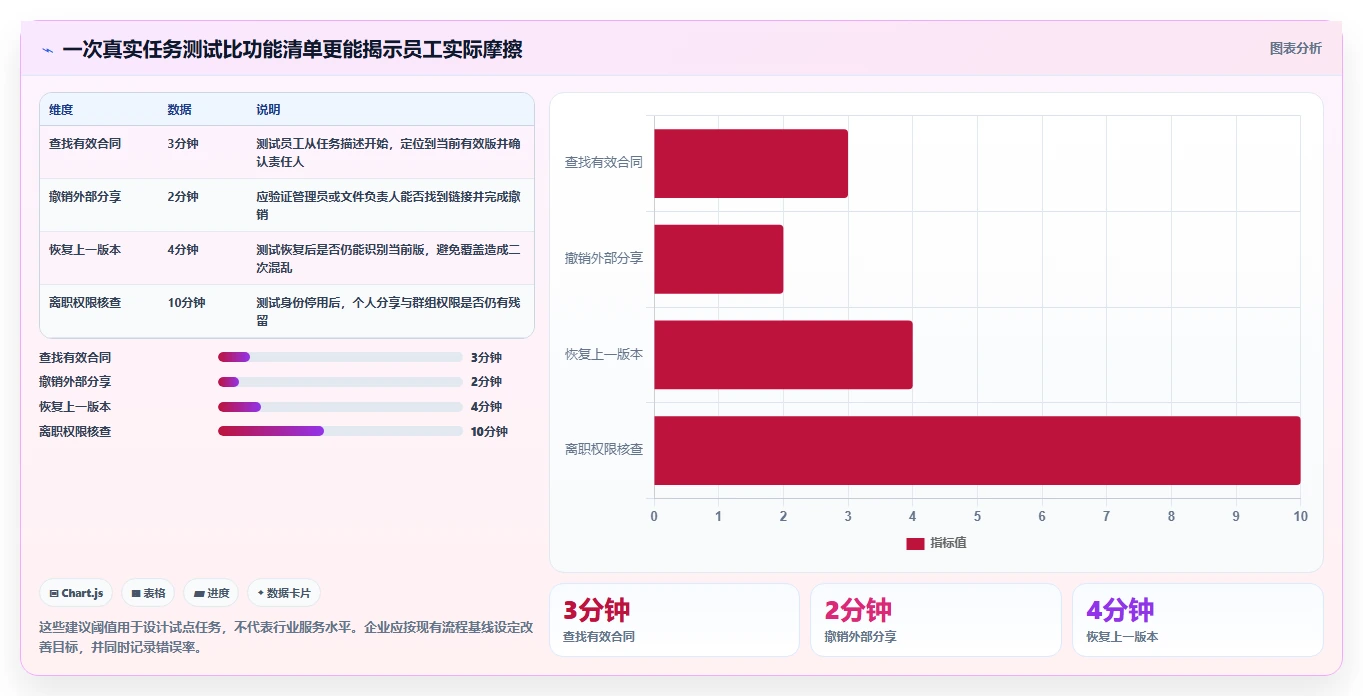Click the 离职权限核查 y-axis label
The image size is (1363, 696).
pyautogui.click(x=604, y=450)
